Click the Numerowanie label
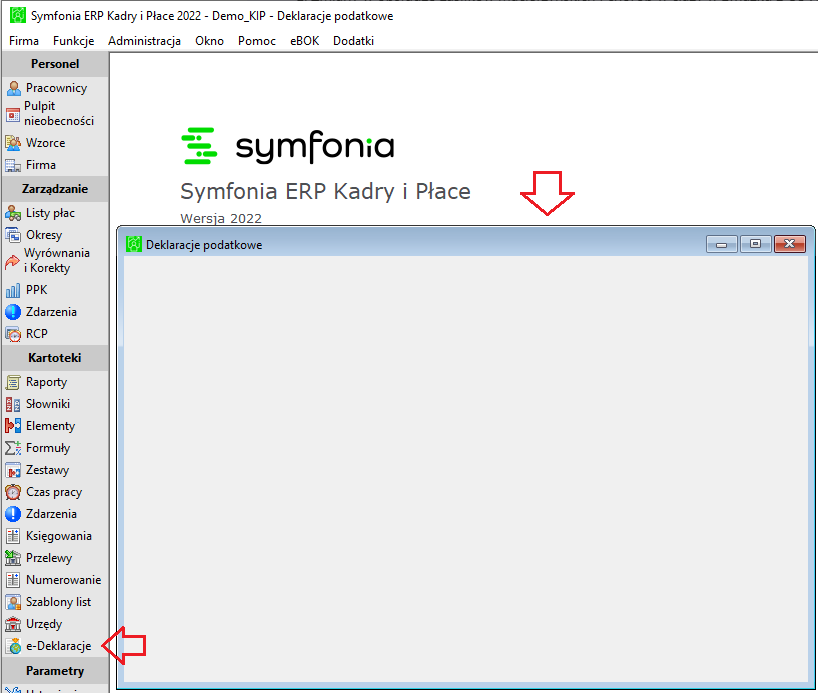 [x=64, y=580]
